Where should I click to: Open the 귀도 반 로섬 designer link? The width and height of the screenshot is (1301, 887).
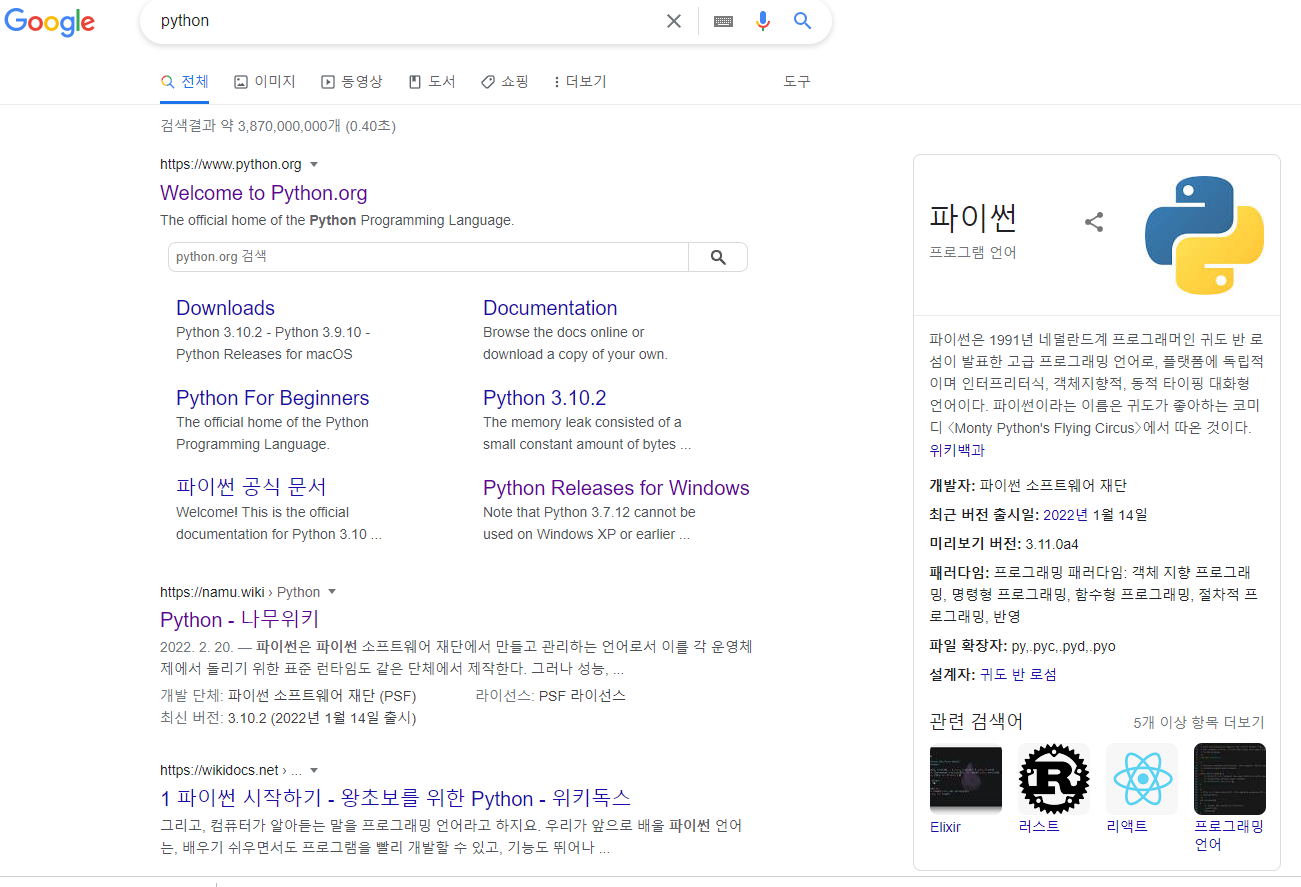point(1018,675)
